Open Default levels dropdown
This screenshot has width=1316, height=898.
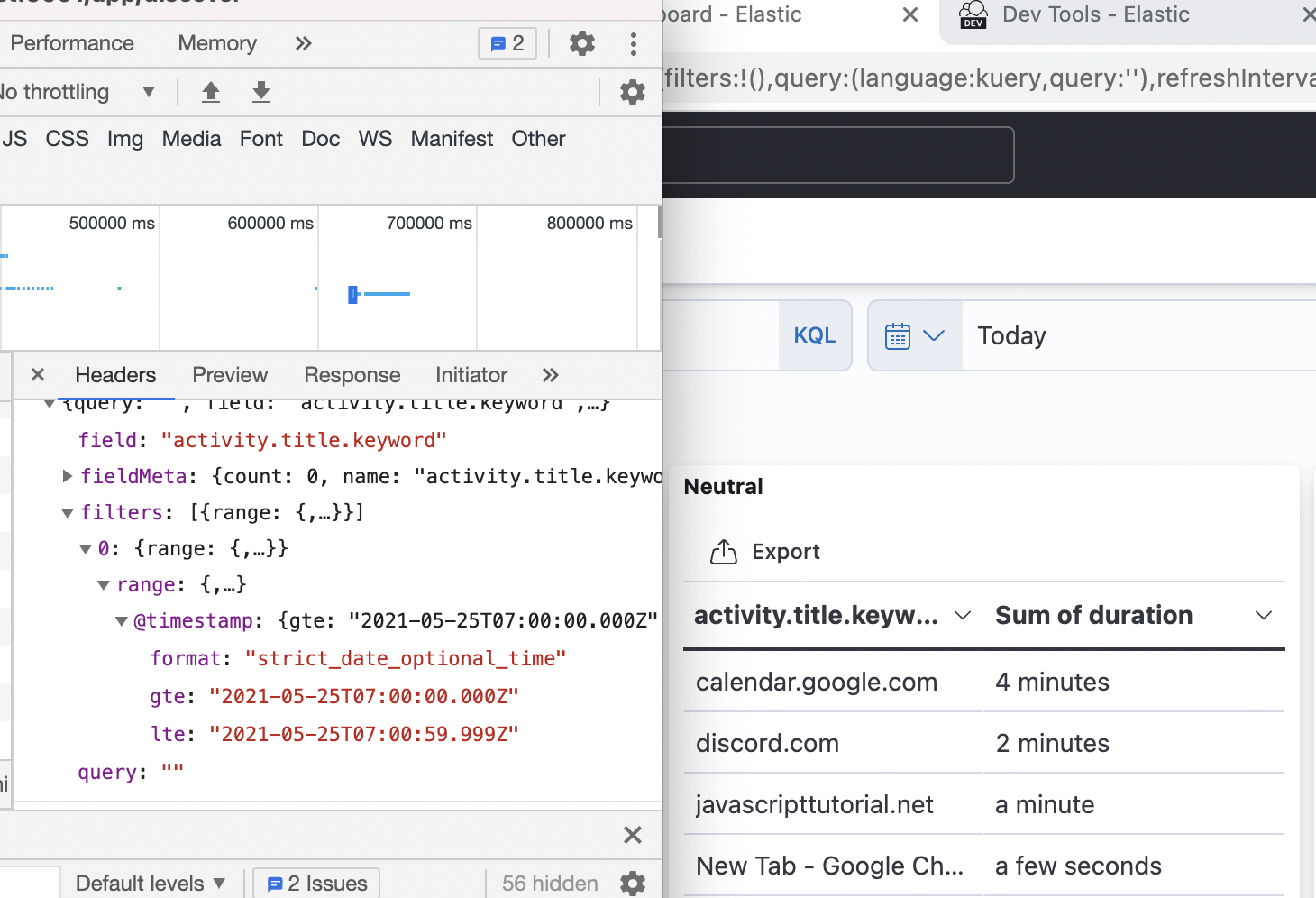(150, 884)
